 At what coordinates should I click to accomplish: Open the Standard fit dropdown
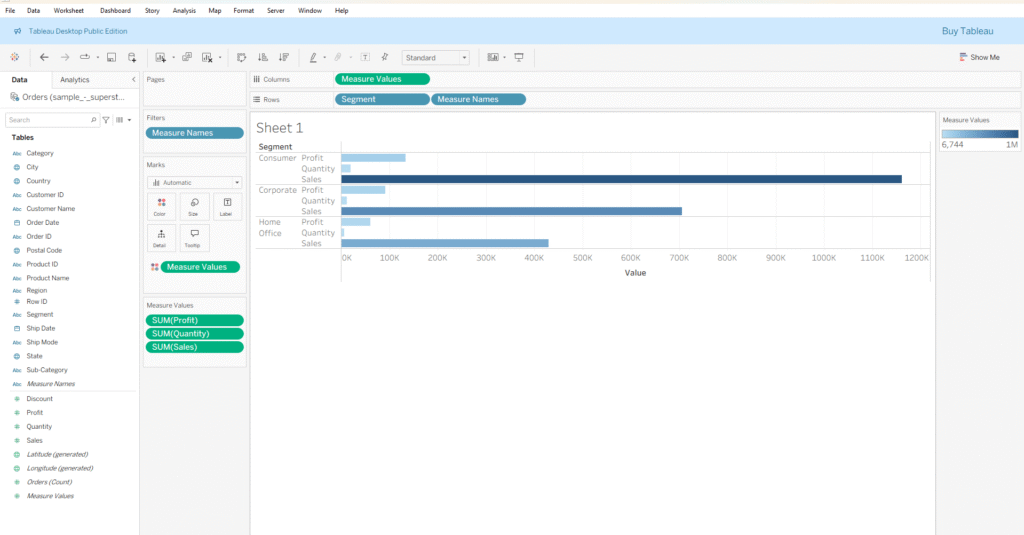435,58
